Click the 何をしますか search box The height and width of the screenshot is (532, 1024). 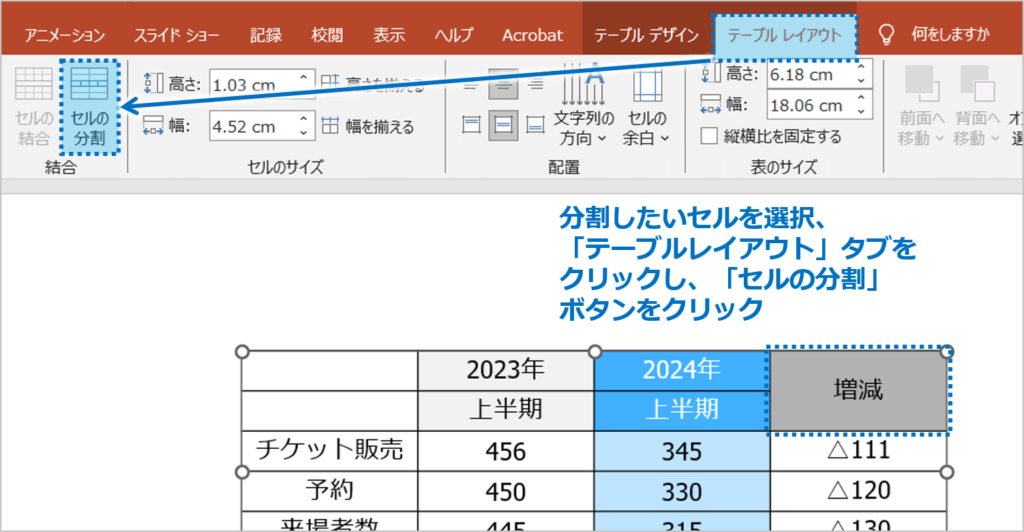[950, 35]
